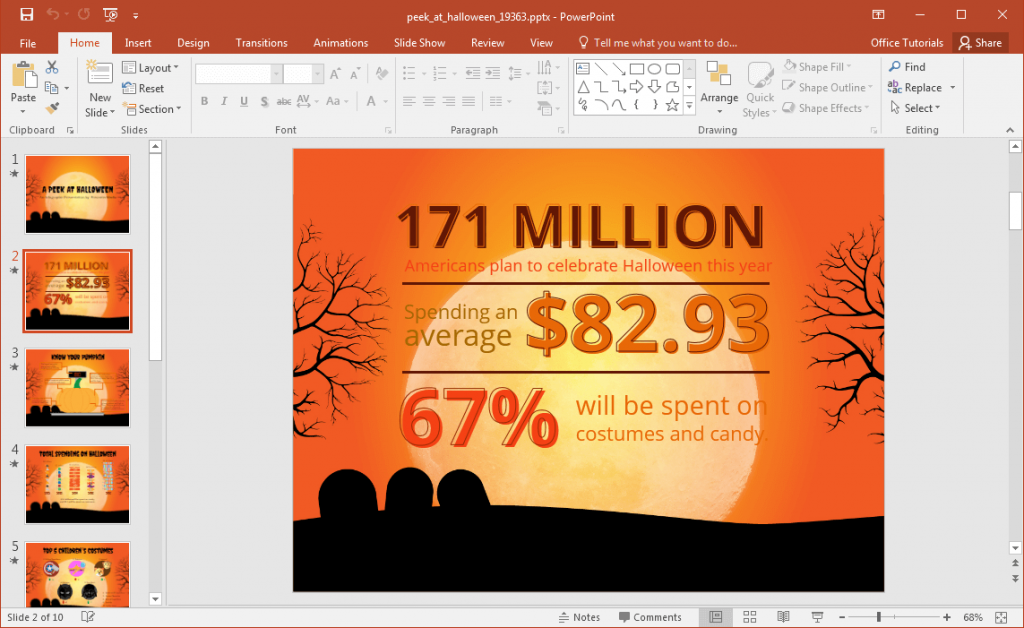Select the Center alignment icon
This screenshot has width=1024, height=628.
[x=431, y=101]
